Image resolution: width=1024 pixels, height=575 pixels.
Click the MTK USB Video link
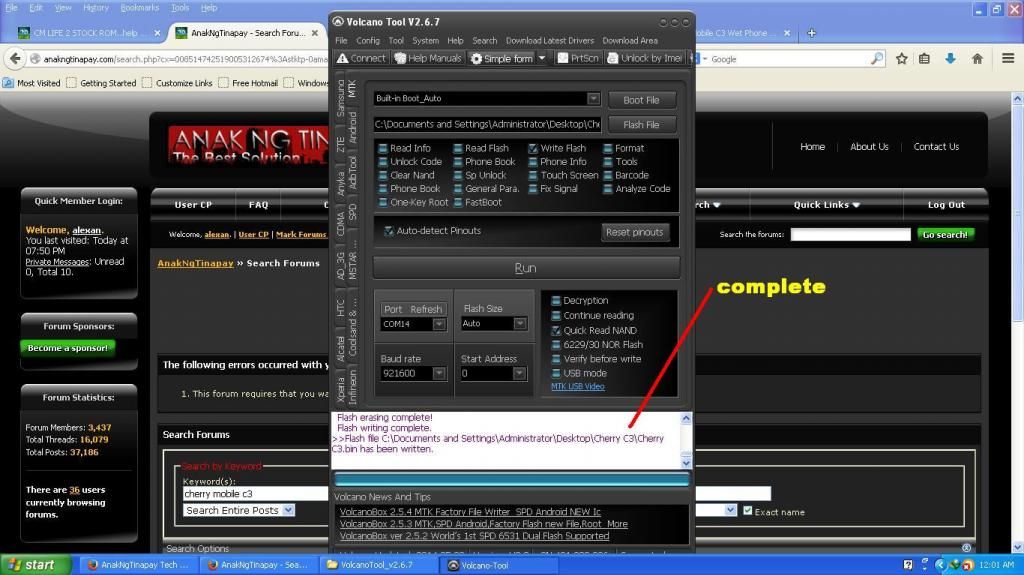(x=577, y=386)
